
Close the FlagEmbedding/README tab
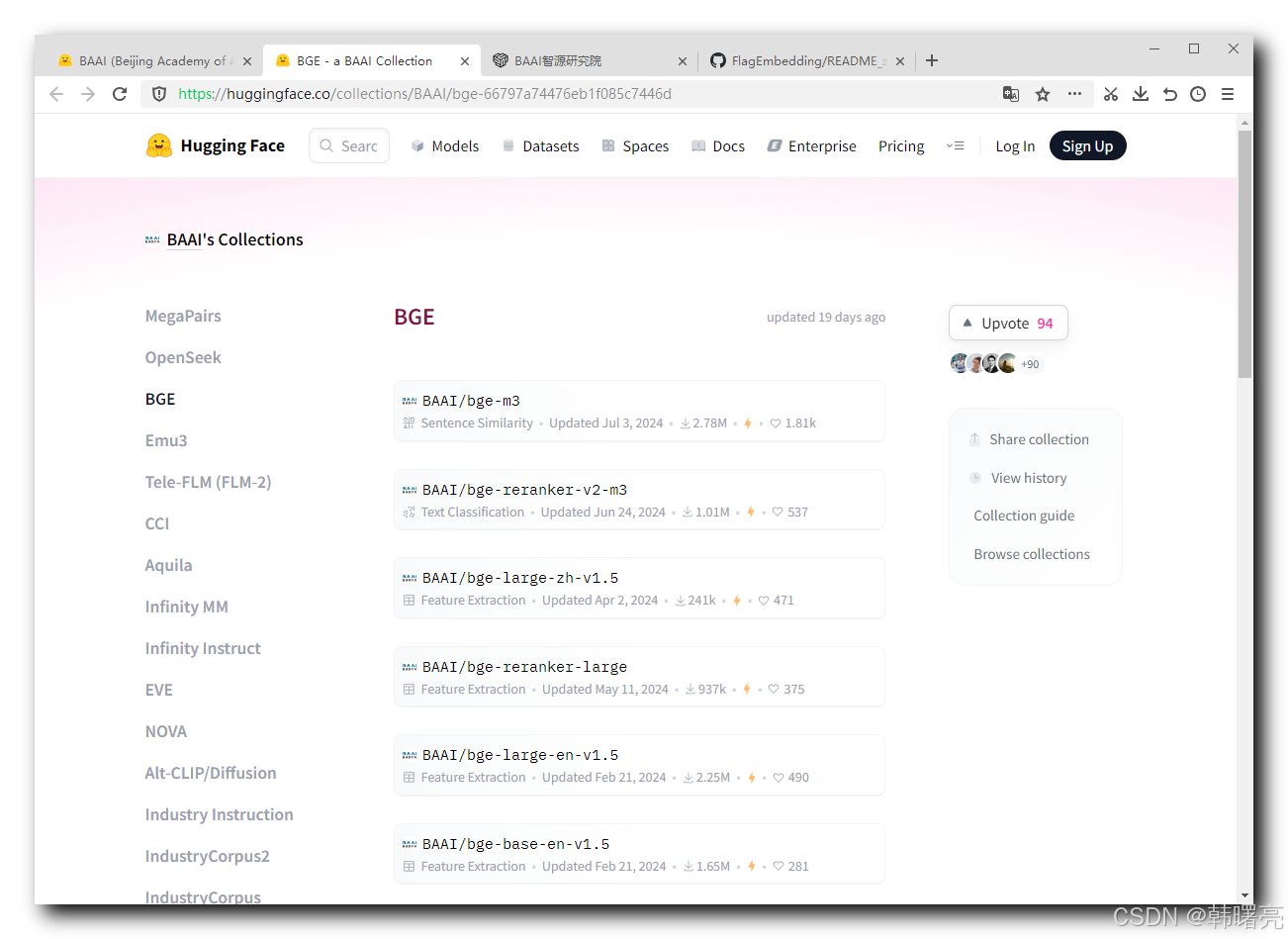(900, 61)
